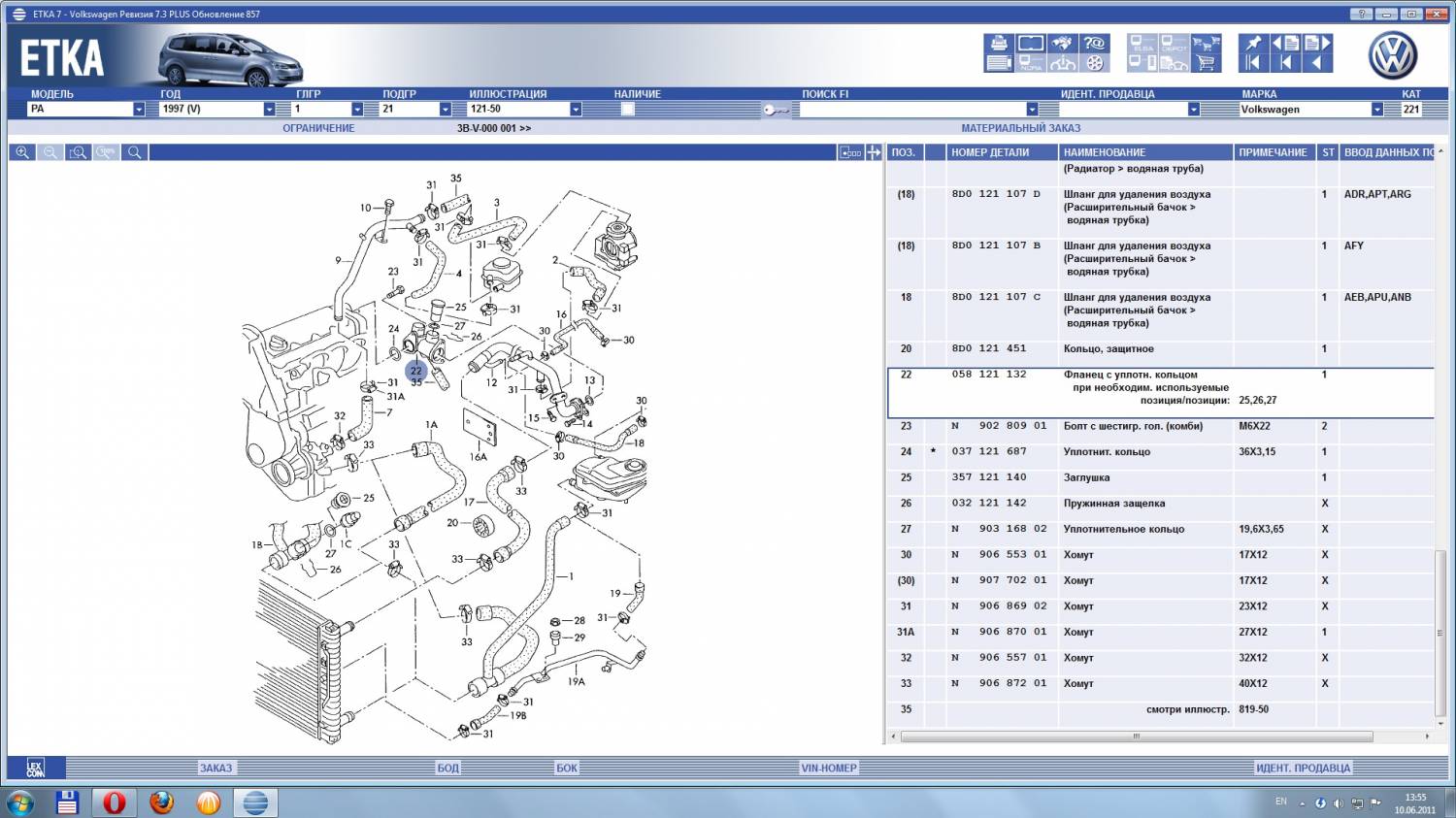Image resolution: width=1456 pixels, height=818 pixels.
Task: Go to next page document icon
Action: click(1317, 44)
